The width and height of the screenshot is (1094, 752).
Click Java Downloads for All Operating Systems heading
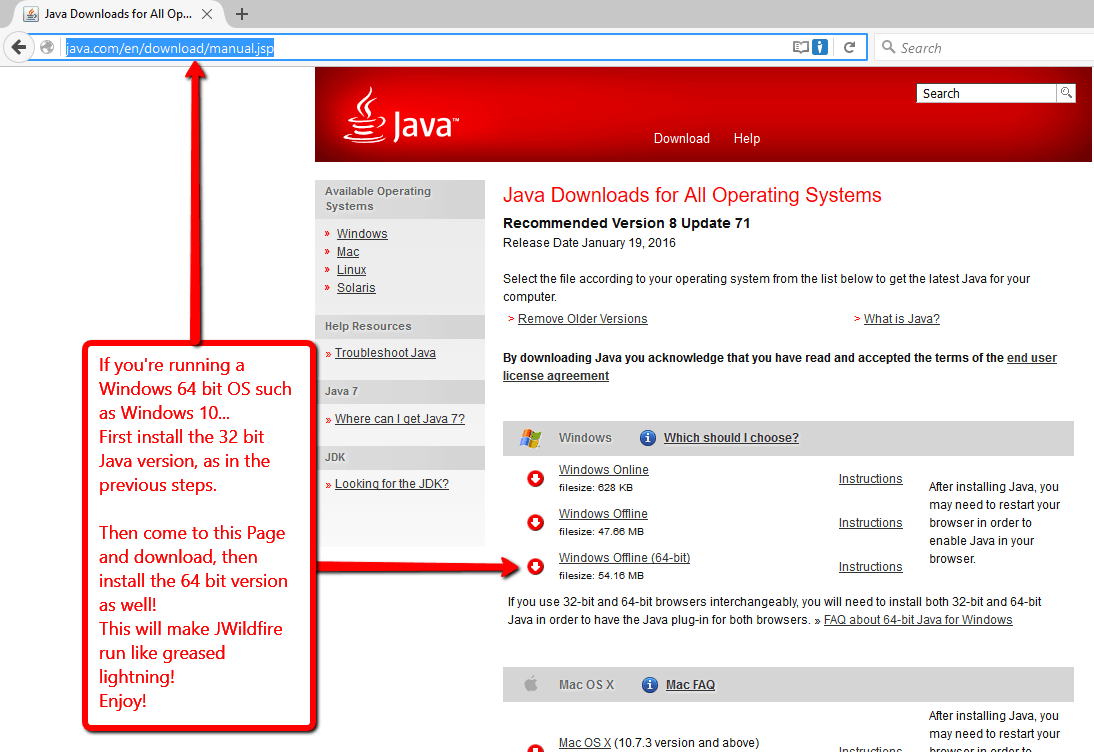coord(692,195)
